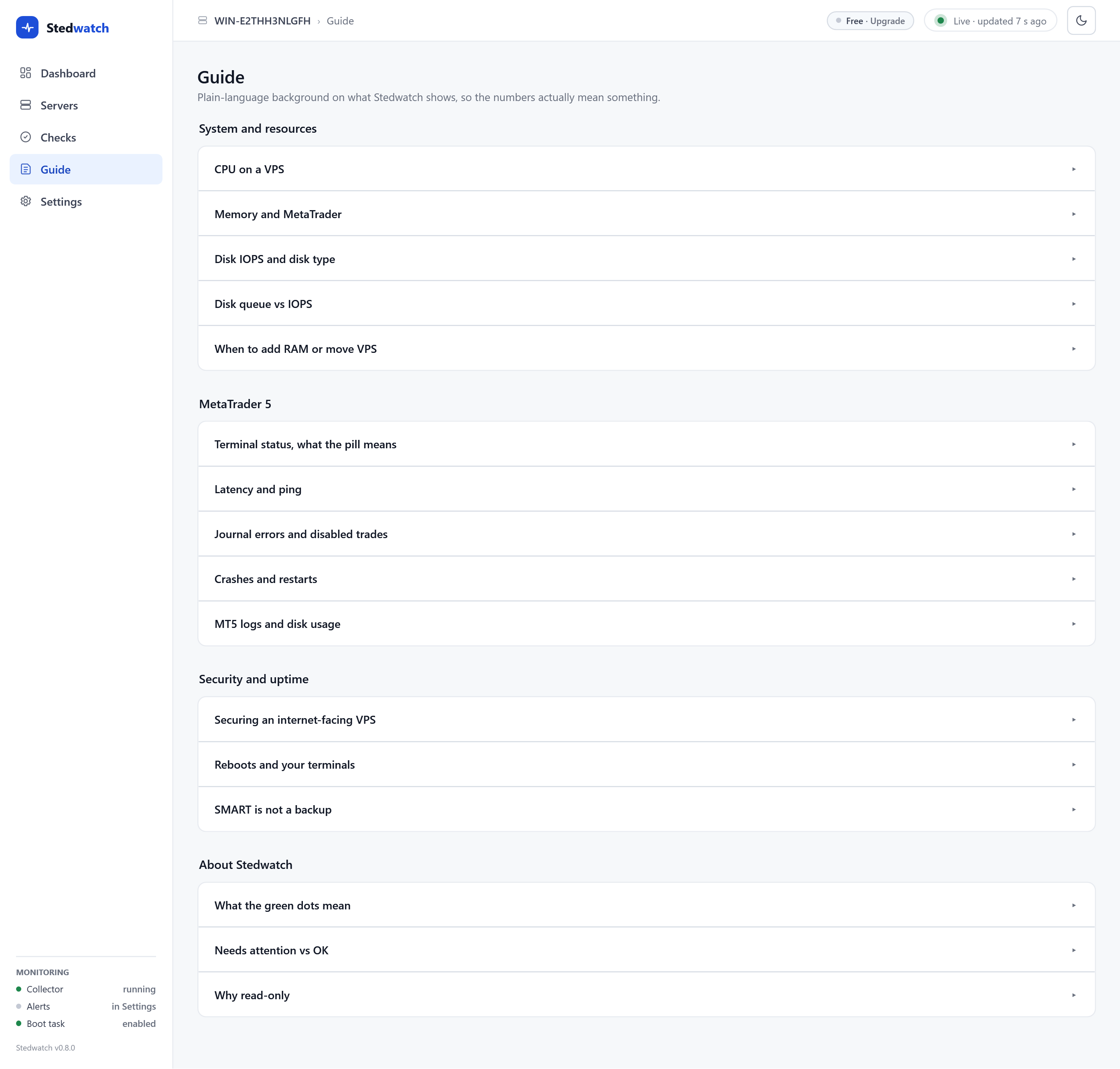1120x1069 pixels.
Task: Click the Servers stack icon in sidebar
Action: (x=26, y=105)
